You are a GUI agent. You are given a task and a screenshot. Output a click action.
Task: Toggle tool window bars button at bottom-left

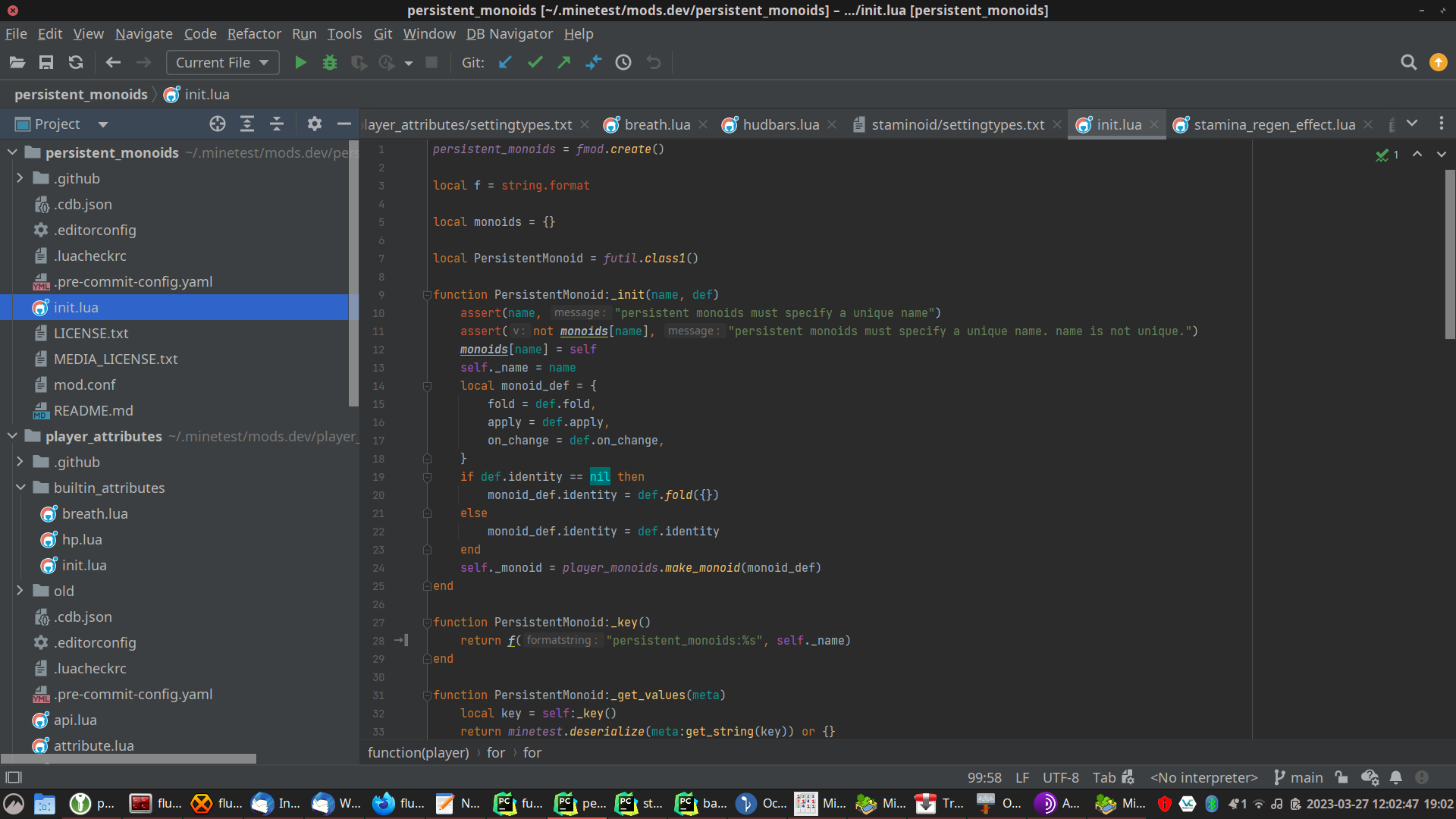[x=14, y=777]
